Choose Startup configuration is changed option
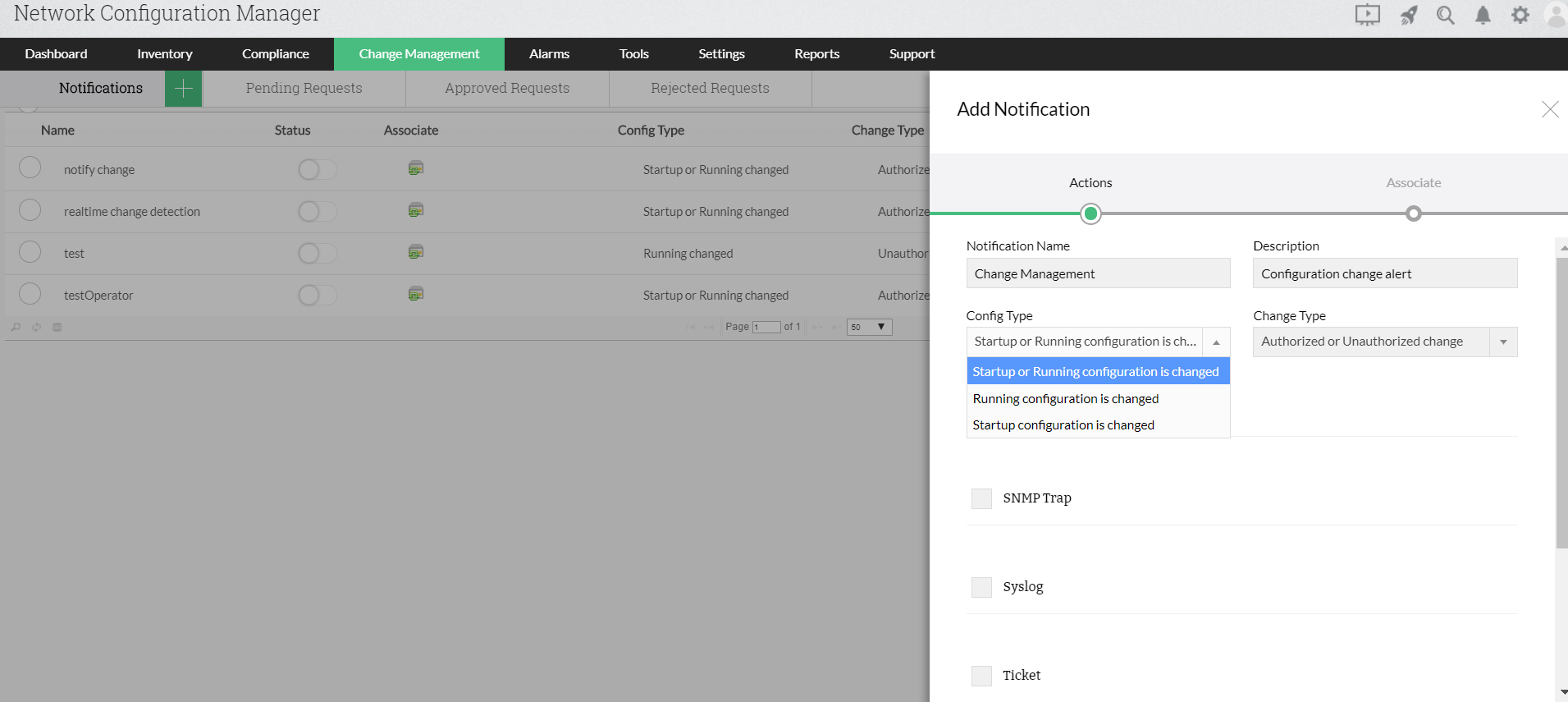Screen dimensions: 1568x702 (1063, 425)
